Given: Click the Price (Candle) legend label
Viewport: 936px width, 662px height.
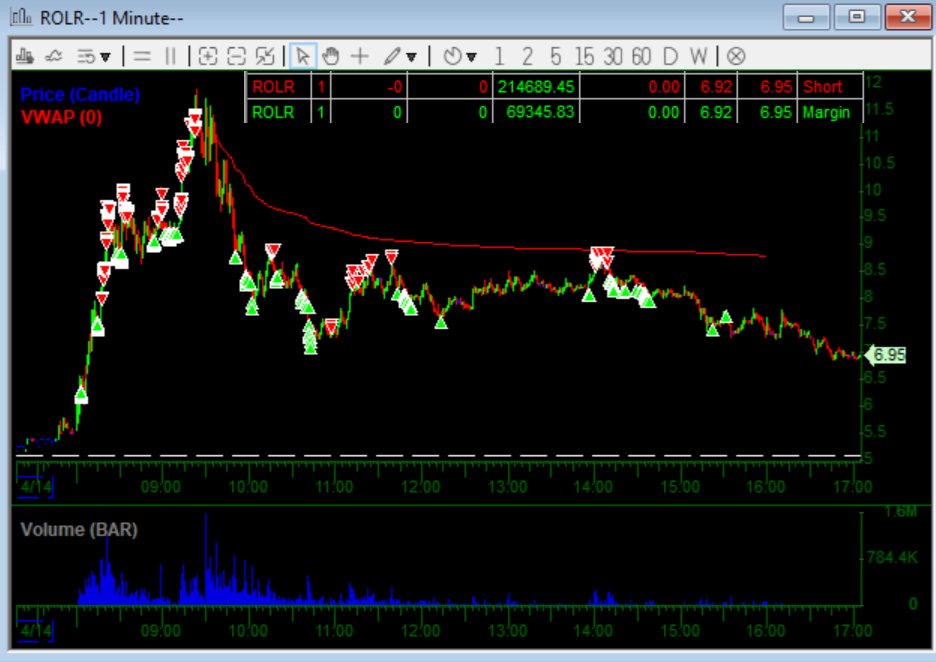Looking at the screenshot, I should [80, 94].
